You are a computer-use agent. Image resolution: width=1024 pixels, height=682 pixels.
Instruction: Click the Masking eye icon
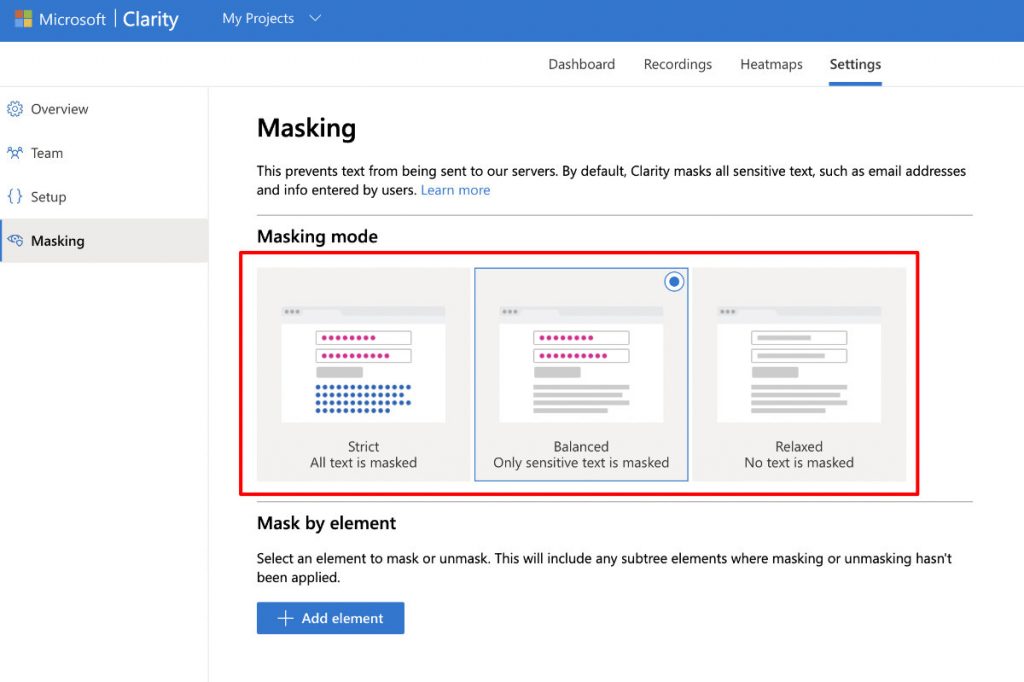(15, 240)
